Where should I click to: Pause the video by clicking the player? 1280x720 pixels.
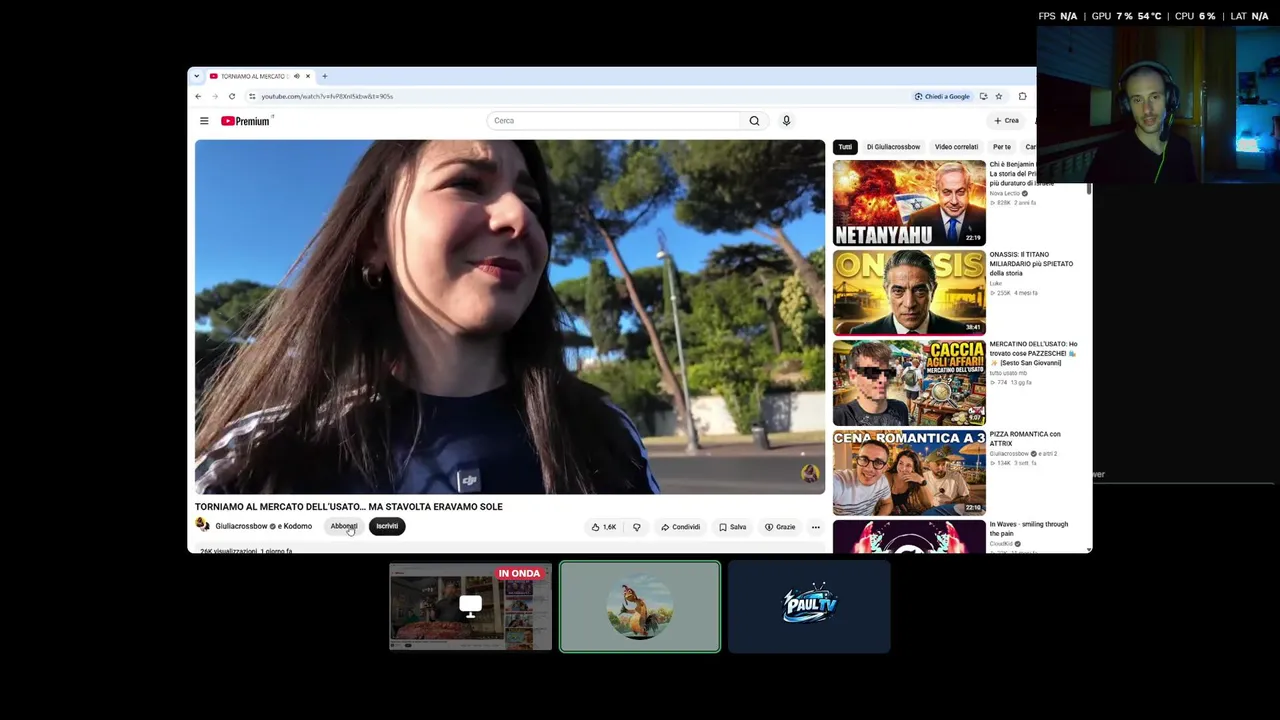pos(510,317)
